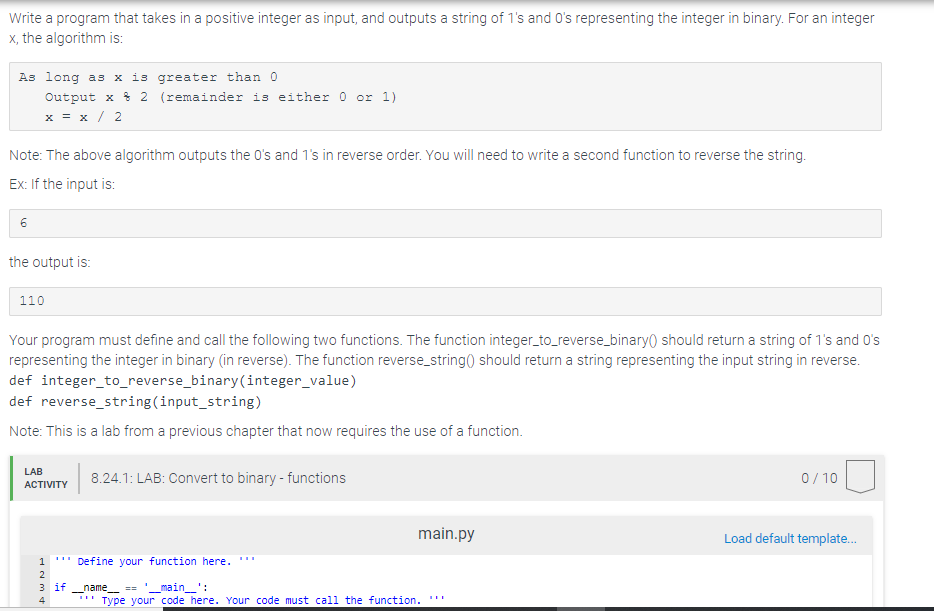934x611 pixels.
Task: Click the lab title 8.24.1 Convert to binary
Action: pyautogui.click(x=220, y=478)
